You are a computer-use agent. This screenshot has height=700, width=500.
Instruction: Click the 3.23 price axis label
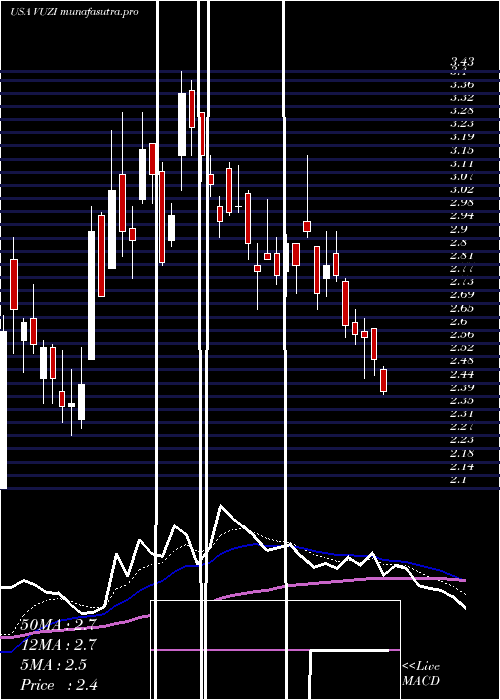(462, 124)
